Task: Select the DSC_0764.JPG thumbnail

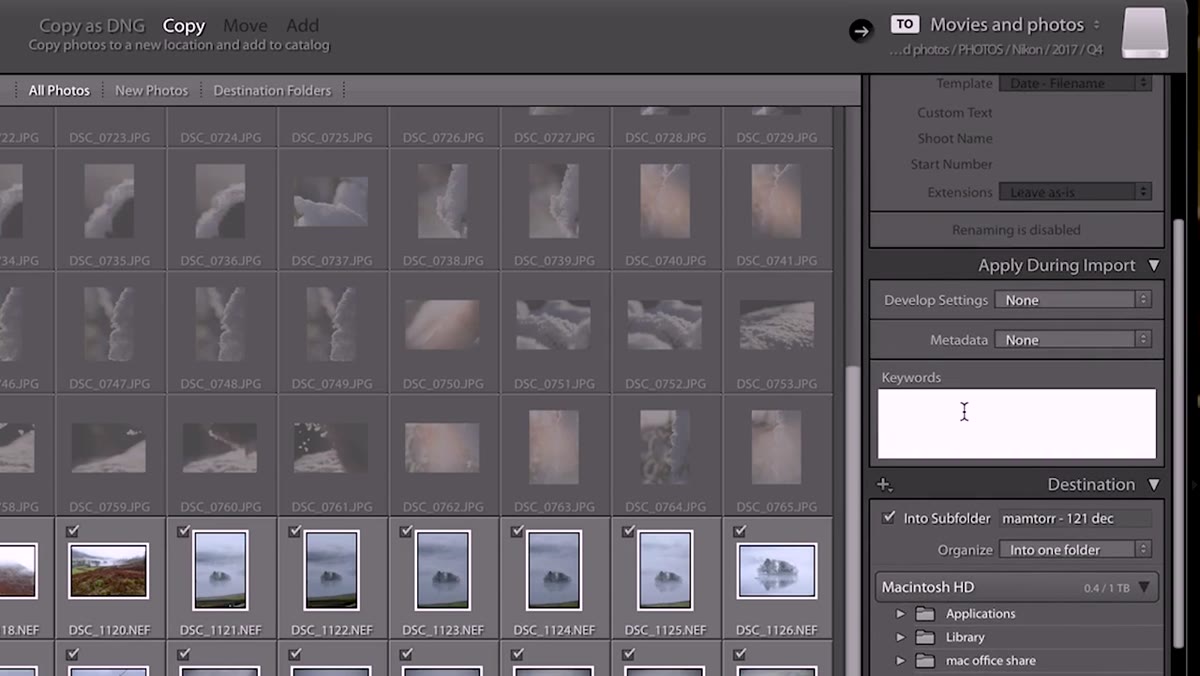Action: [665, 447]
